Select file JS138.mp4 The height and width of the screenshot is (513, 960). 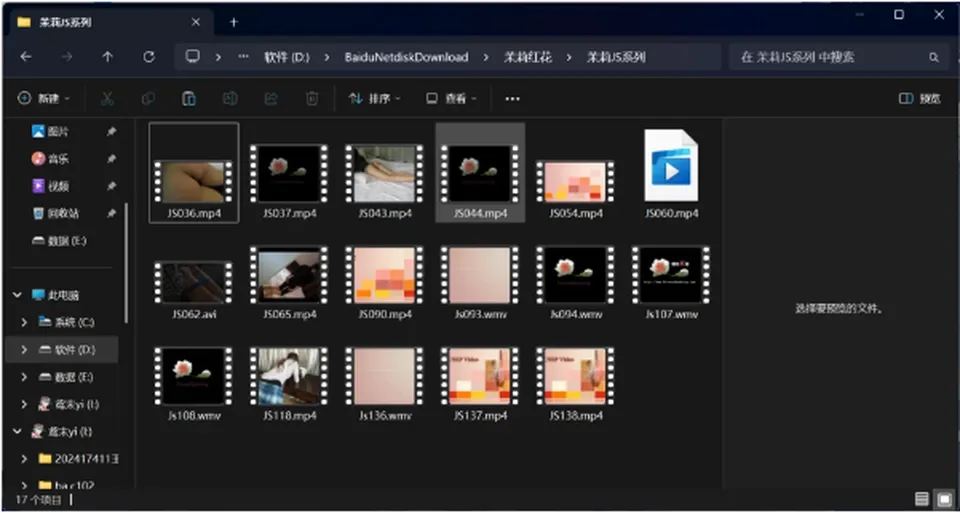point(576,384)
